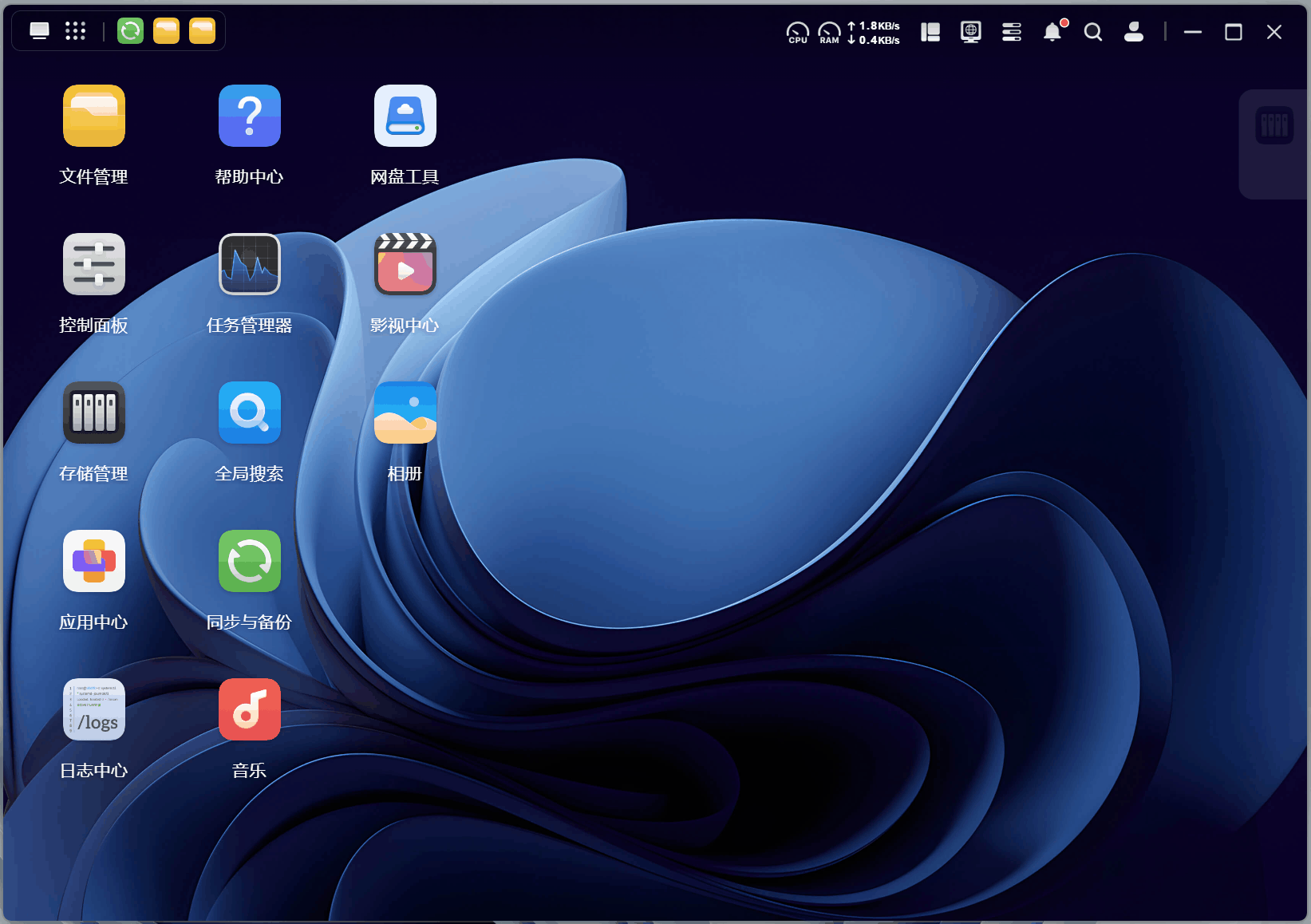Viewport: 1311px width, 924px height.
Task: Open the 应用中心 app center
Action: click(x=94, y=561)
